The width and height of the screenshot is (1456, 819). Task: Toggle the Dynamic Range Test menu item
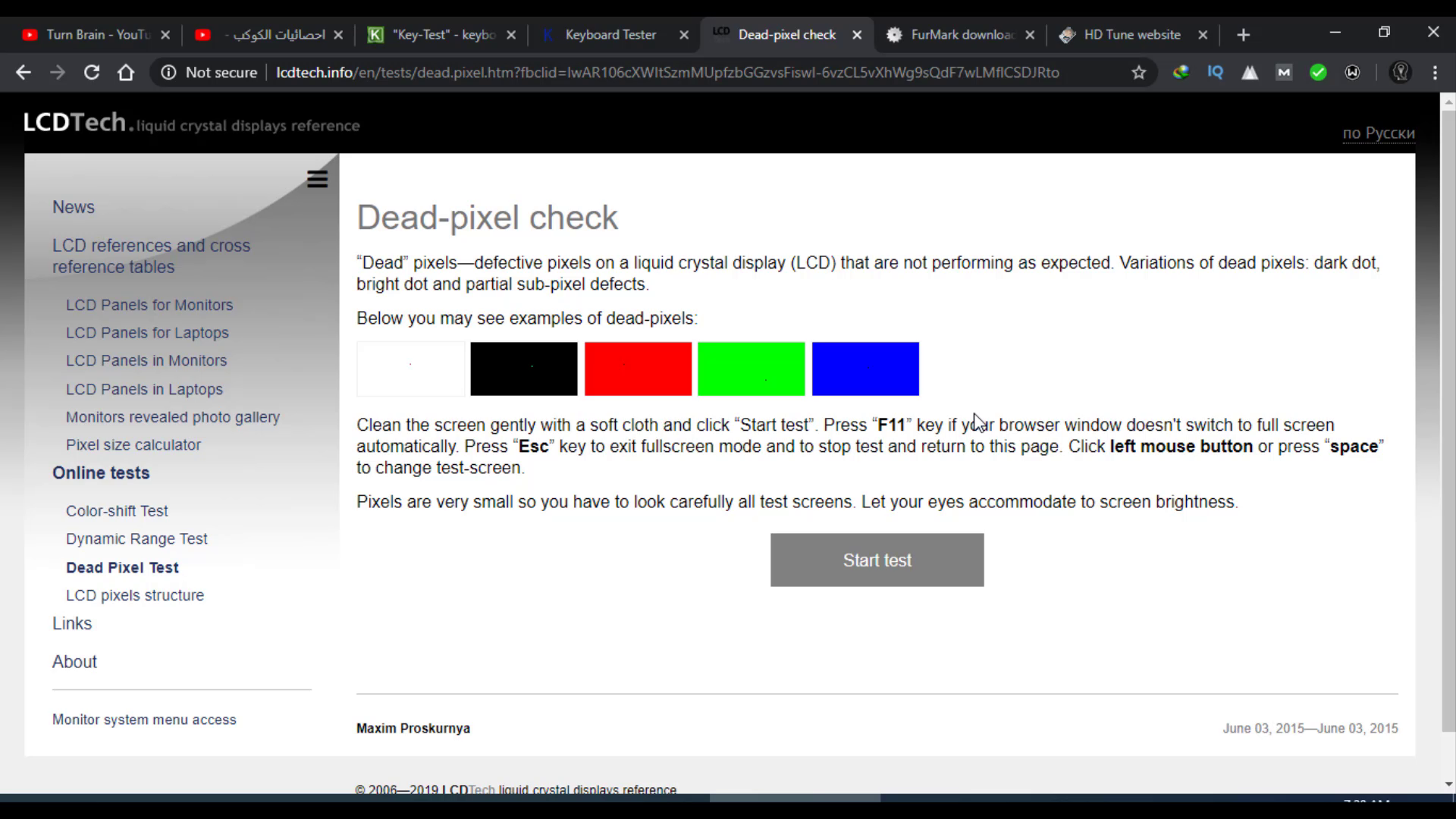pos(136,538)
